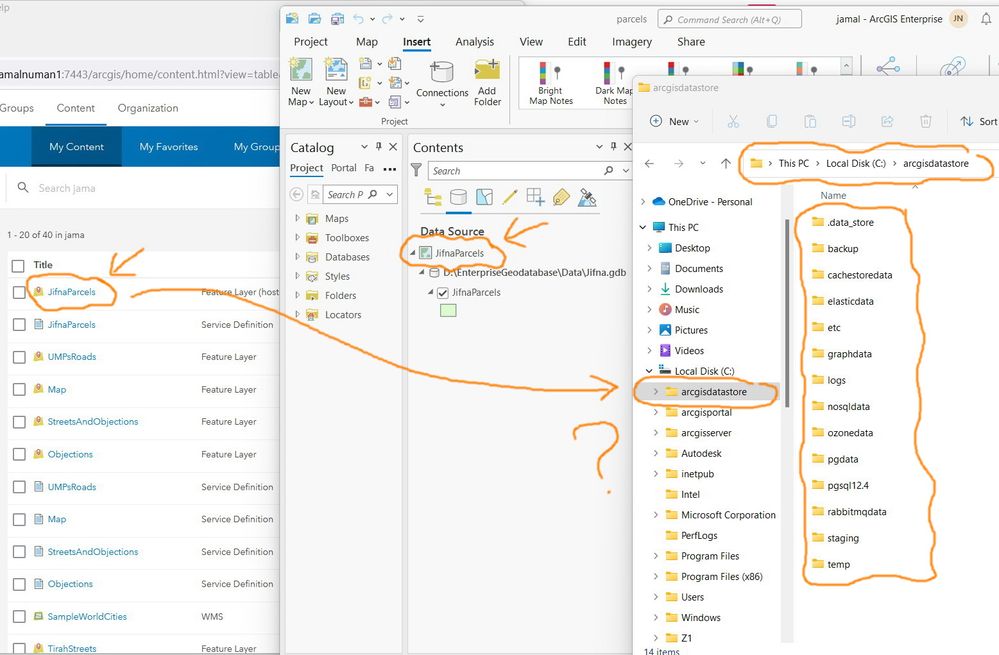
Task: Click the Save project icon in quick access
Action: click(338, 19)
